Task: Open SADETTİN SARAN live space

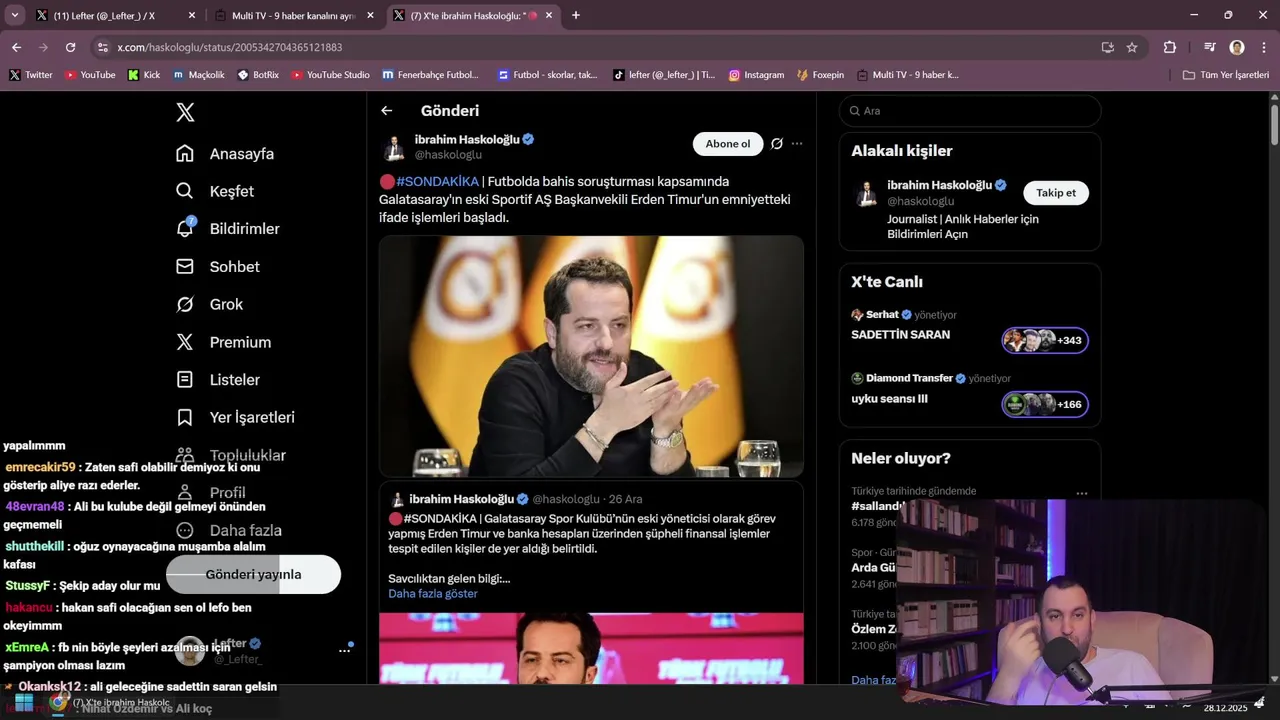Action: coord(900,335)
